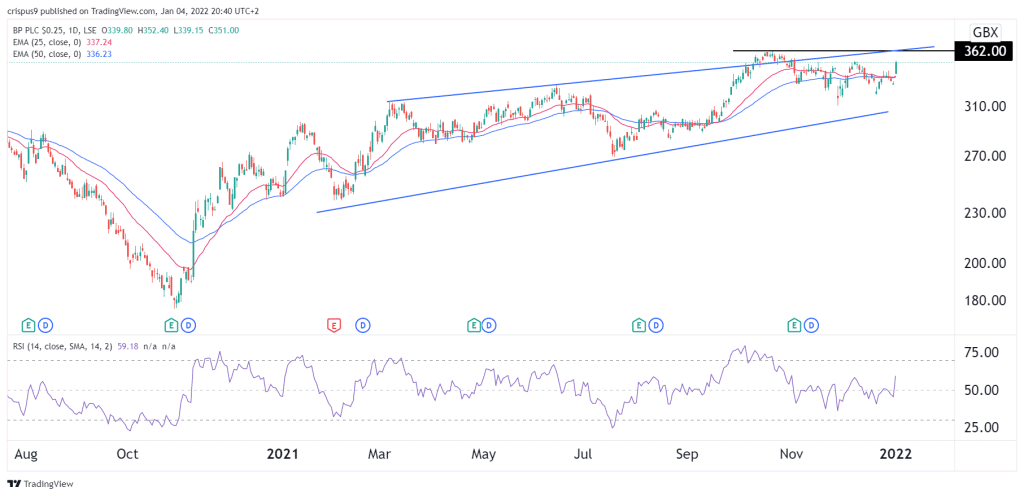Viewport: 1024px width, 496px height.
Task: Click the 2021 date axis label
Action: click(284, 454)
